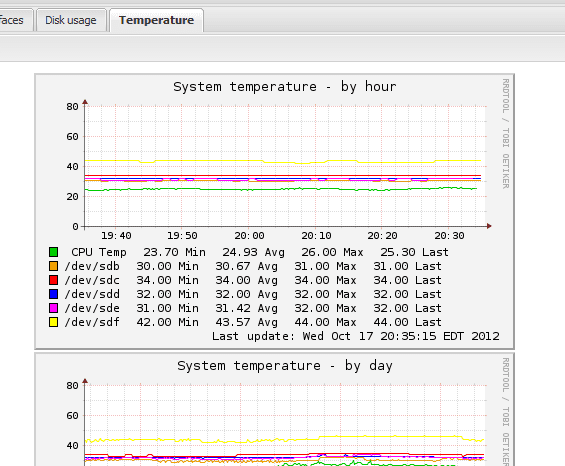
Task: Click the '42.00 Min' value for /dev/sdf
Action: click(168, 322)
